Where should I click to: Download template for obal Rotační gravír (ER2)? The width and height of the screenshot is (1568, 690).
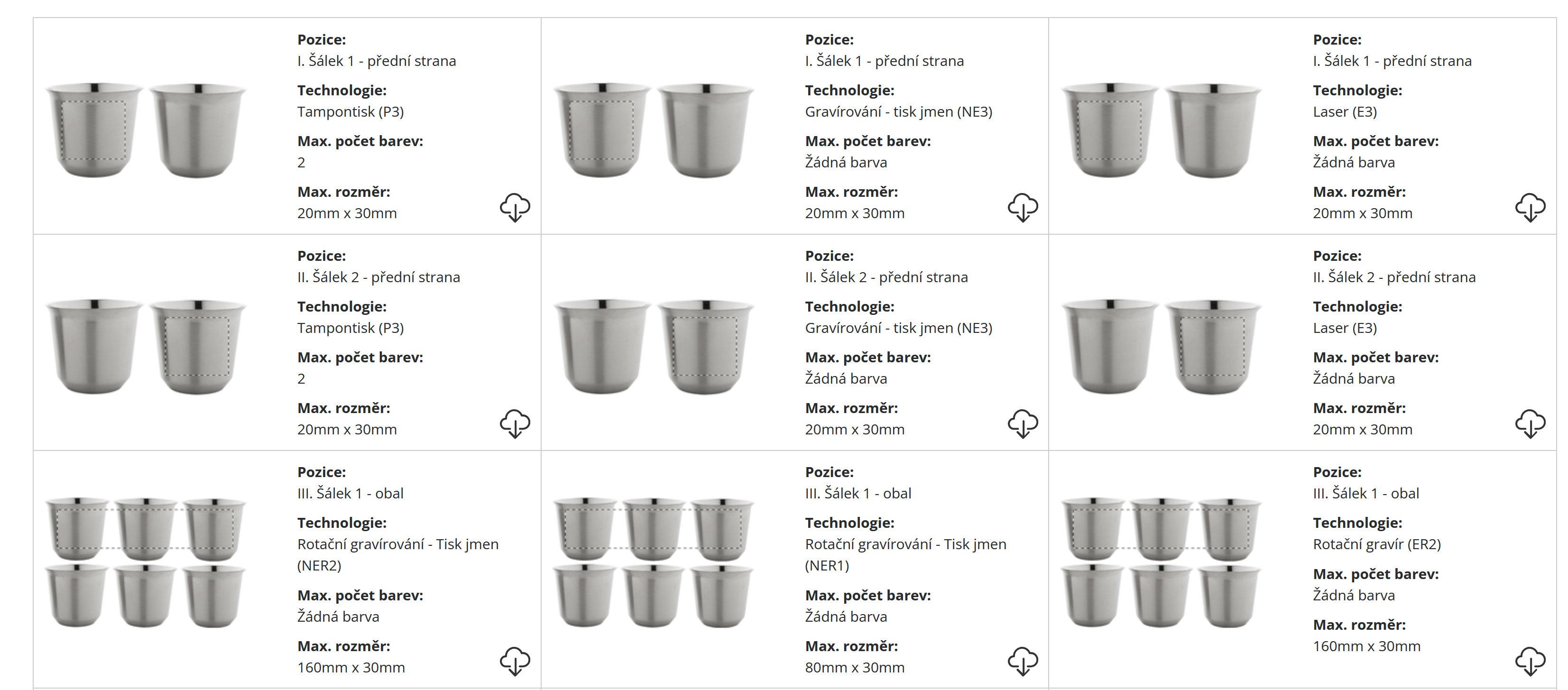[x=1530, y=662]
